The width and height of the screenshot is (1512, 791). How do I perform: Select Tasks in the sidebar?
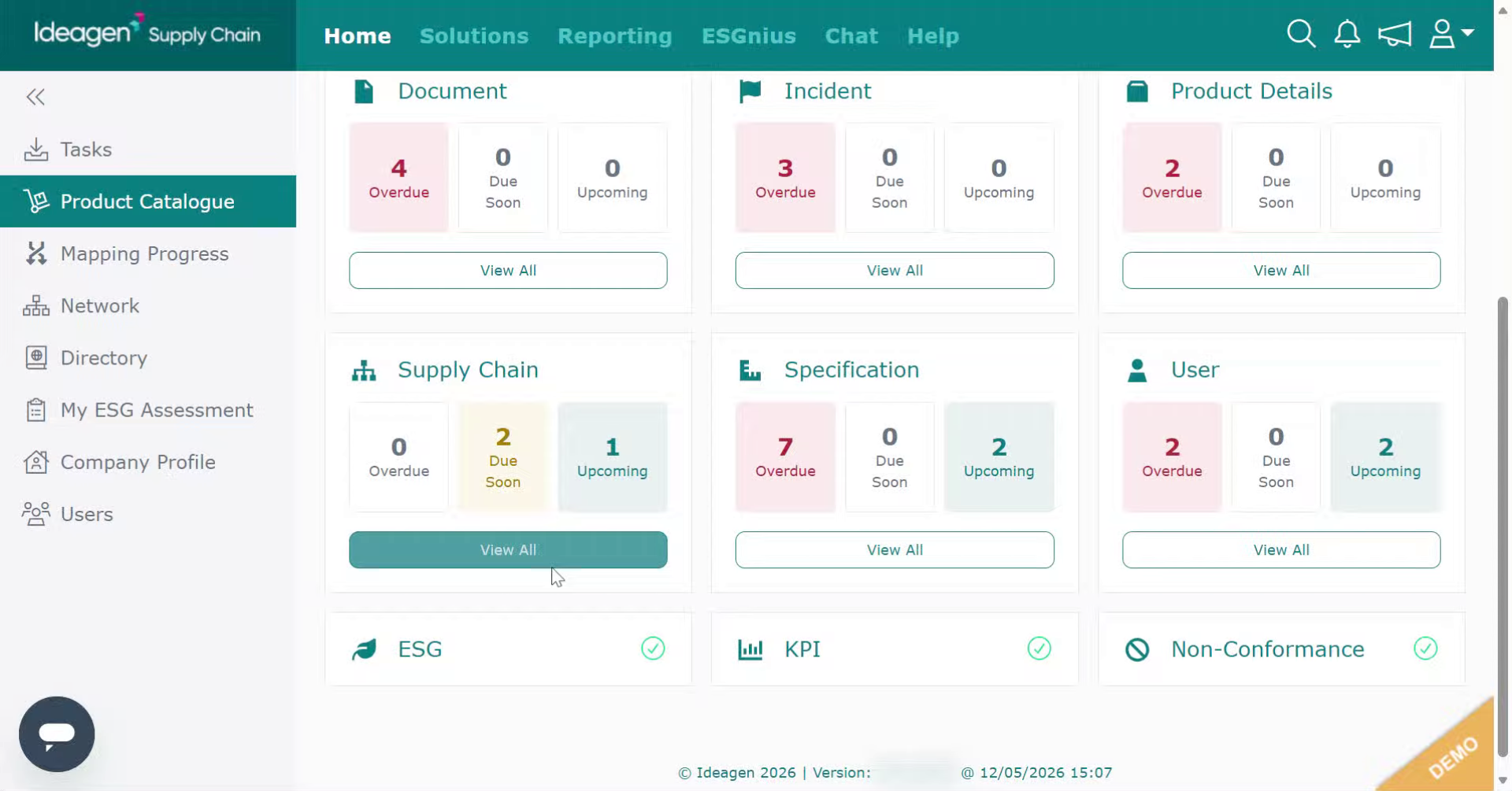click(148, 150)
